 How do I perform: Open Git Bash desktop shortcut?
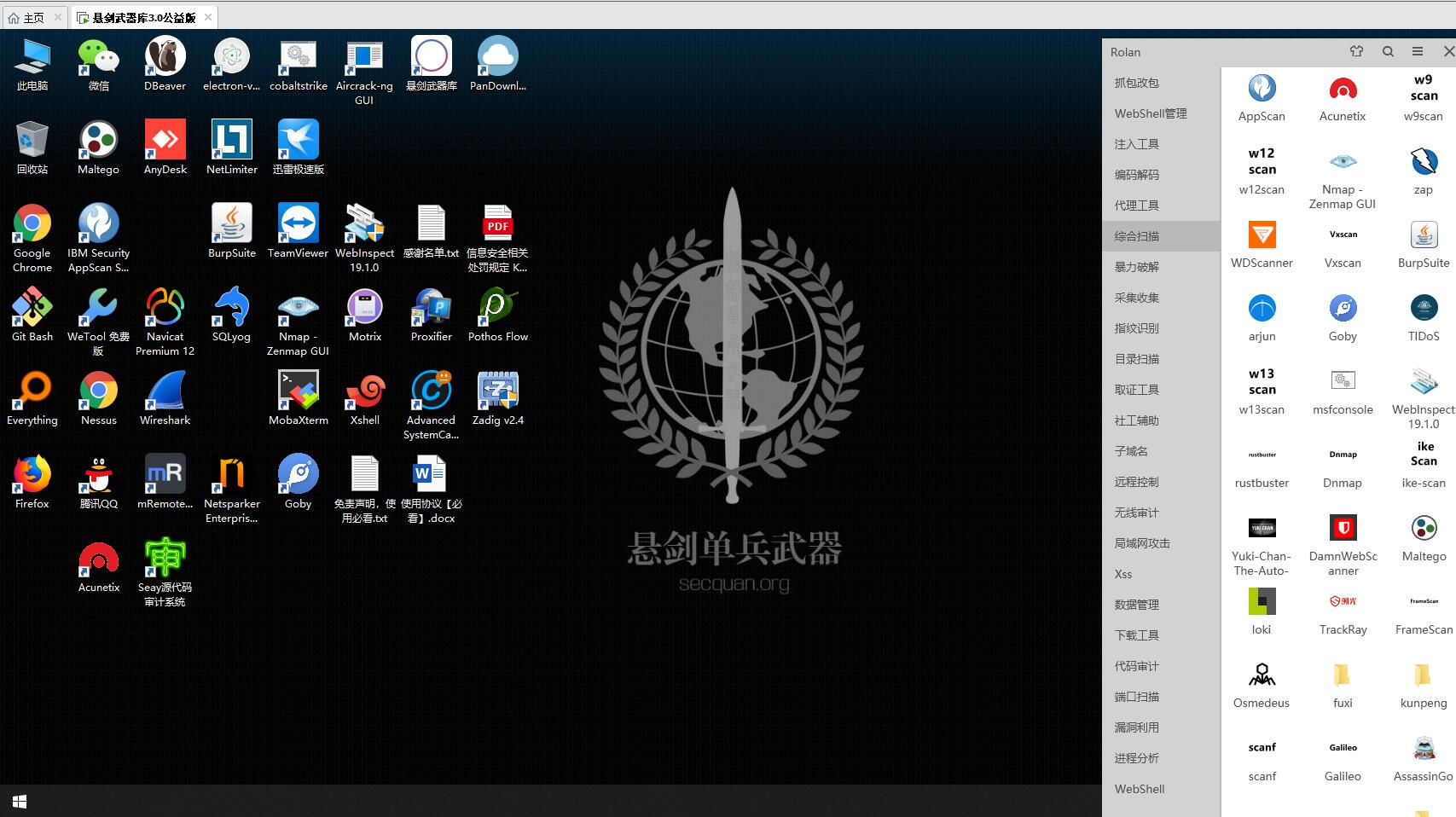tap(32, 315)
